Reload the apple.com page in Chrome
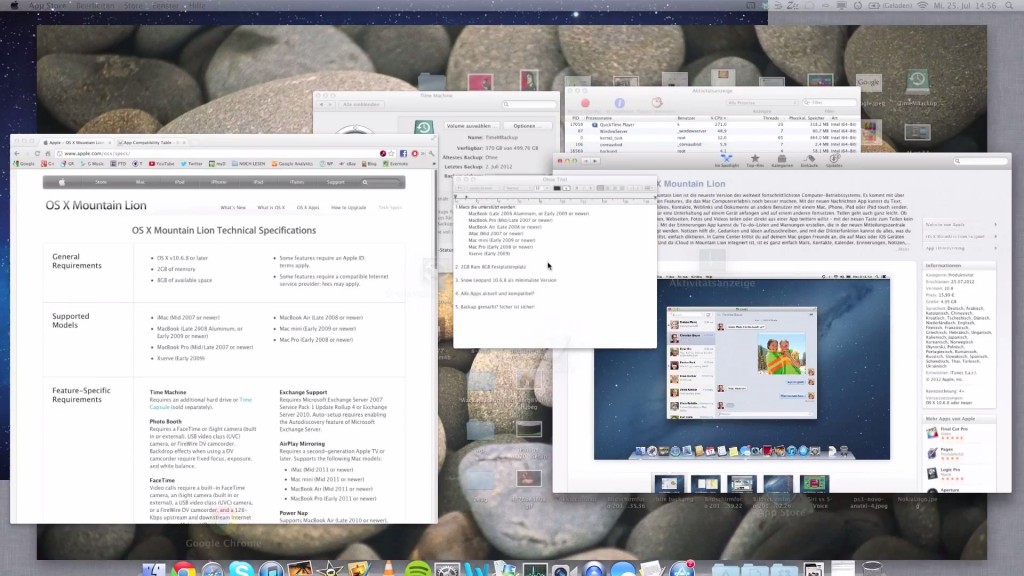 37,153
